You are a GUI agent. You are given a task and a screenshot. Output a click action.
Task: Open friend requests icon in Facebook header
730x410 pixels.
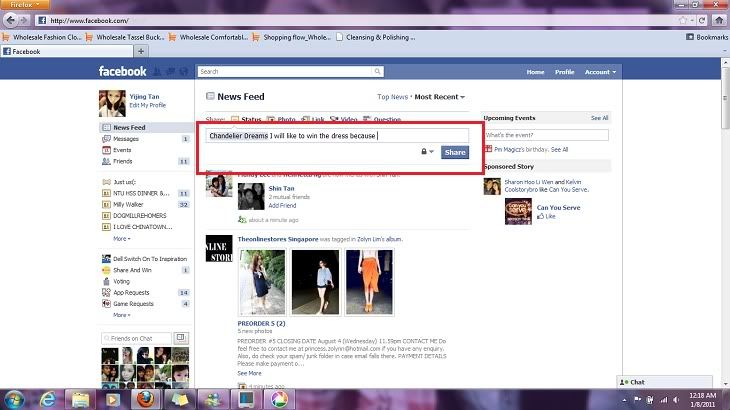[157, 71]
